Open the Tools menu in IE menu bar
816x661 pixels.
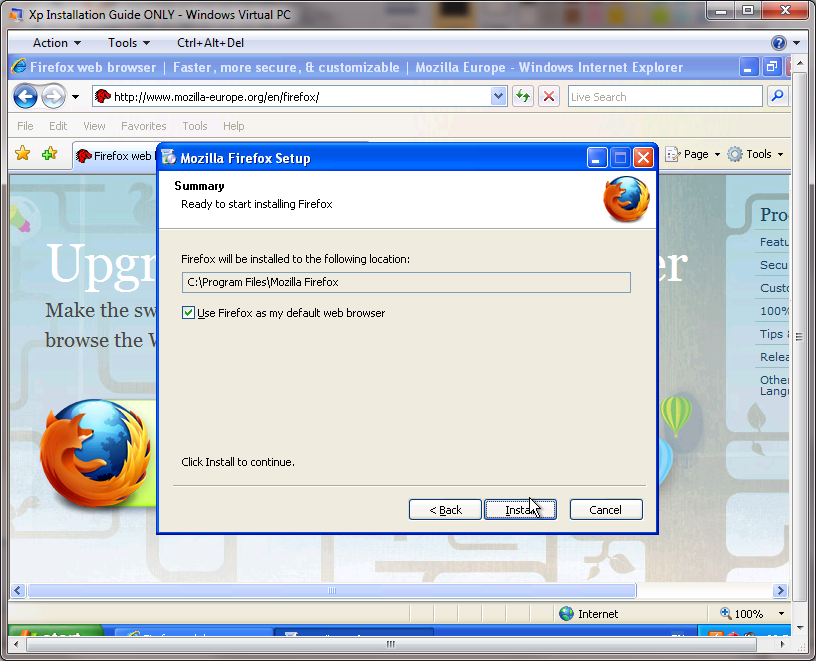coord(195,126)
